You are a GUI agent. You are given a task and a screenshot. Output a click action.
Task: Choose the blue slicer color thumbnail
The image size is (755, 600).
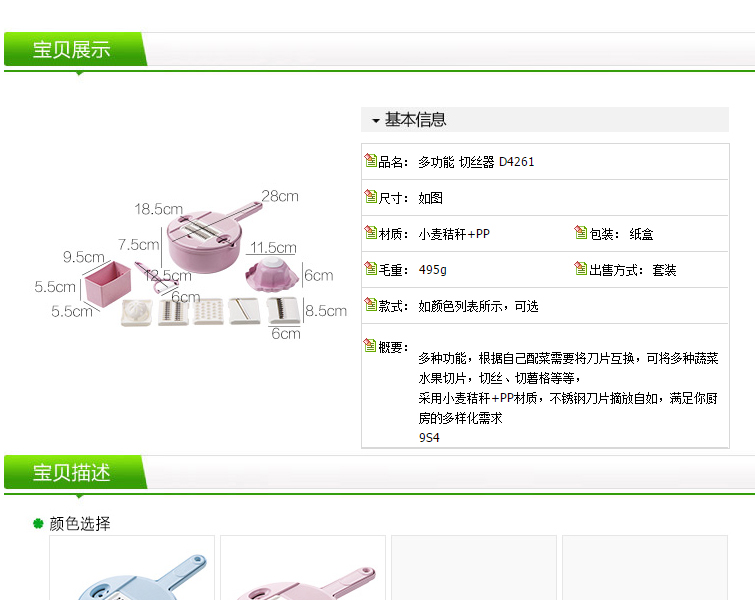click(x=132, y=568)
